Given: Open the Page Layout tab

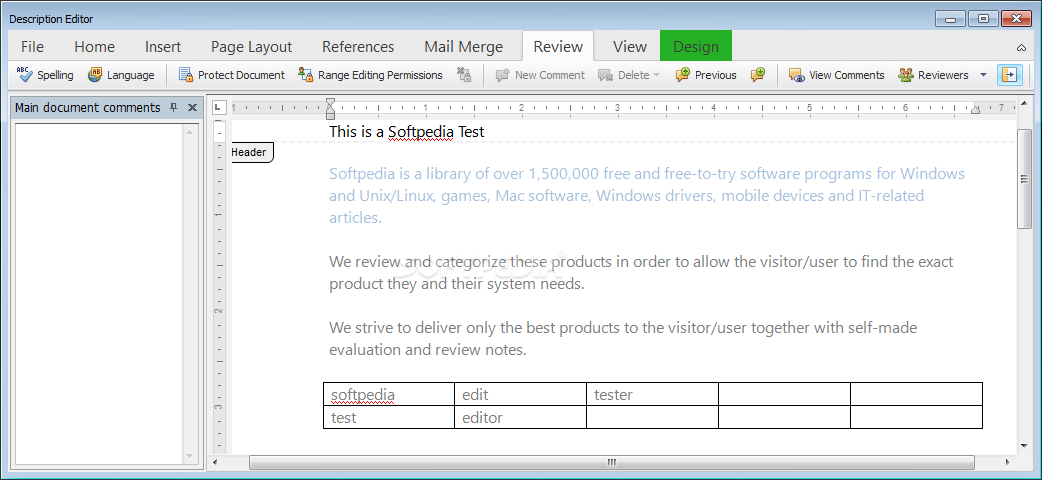Looking at the screenshot, I should click(x=251, y=47).
